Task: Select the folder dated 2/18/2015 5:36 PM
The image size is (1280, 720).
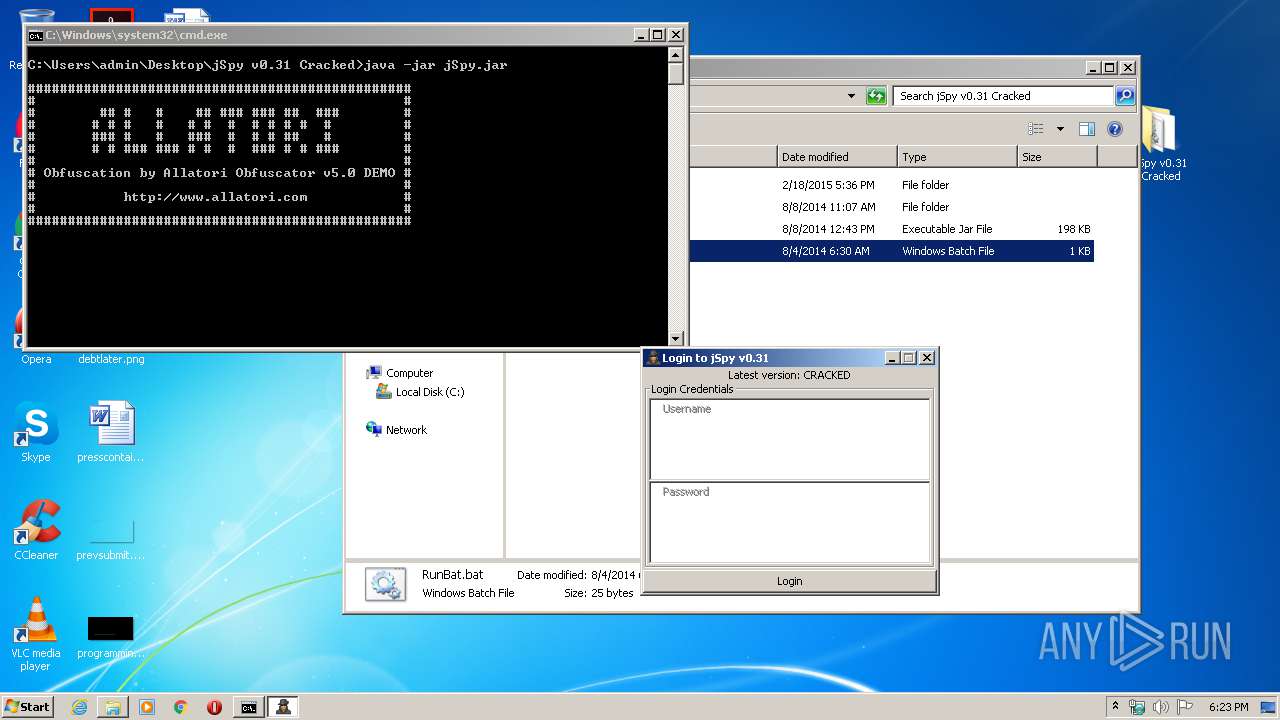Action: pyautogui.click(x=890, y=185)
